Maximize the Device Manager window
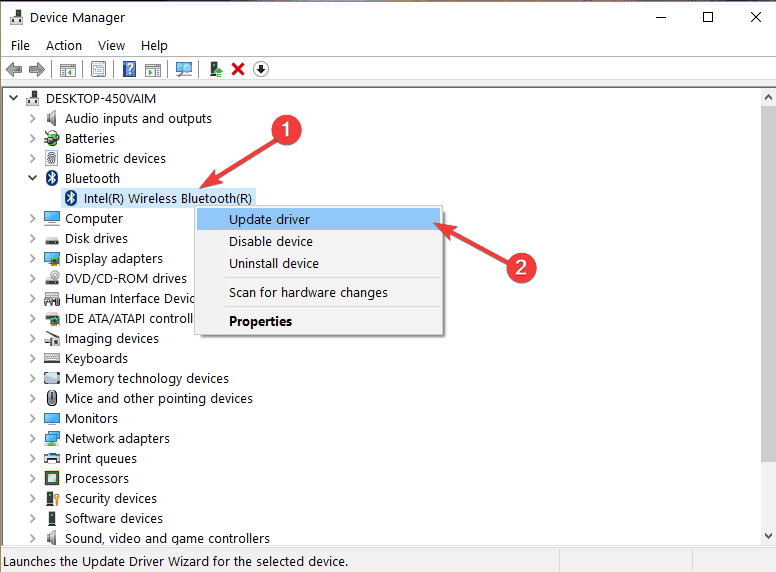Viewport: 776px width, 572px height. click(708, 17)
